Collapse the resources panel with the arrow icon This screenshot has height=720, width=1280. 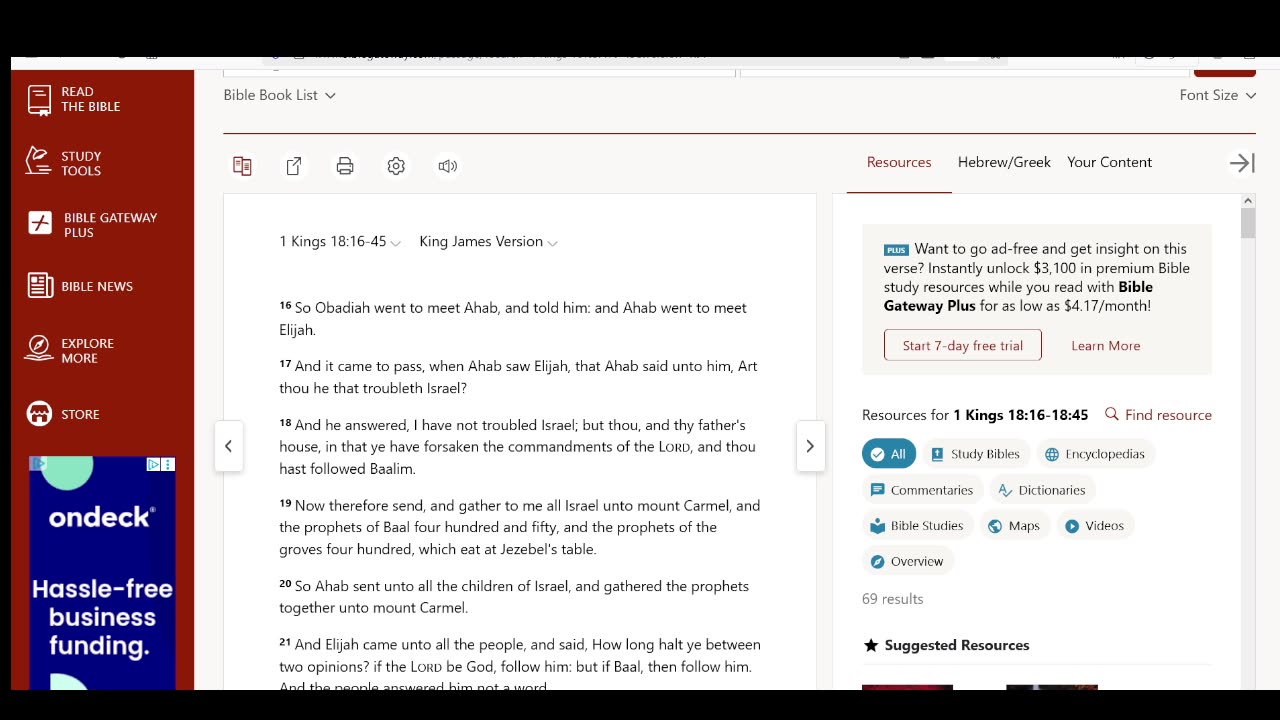(x=1242, y=163)
